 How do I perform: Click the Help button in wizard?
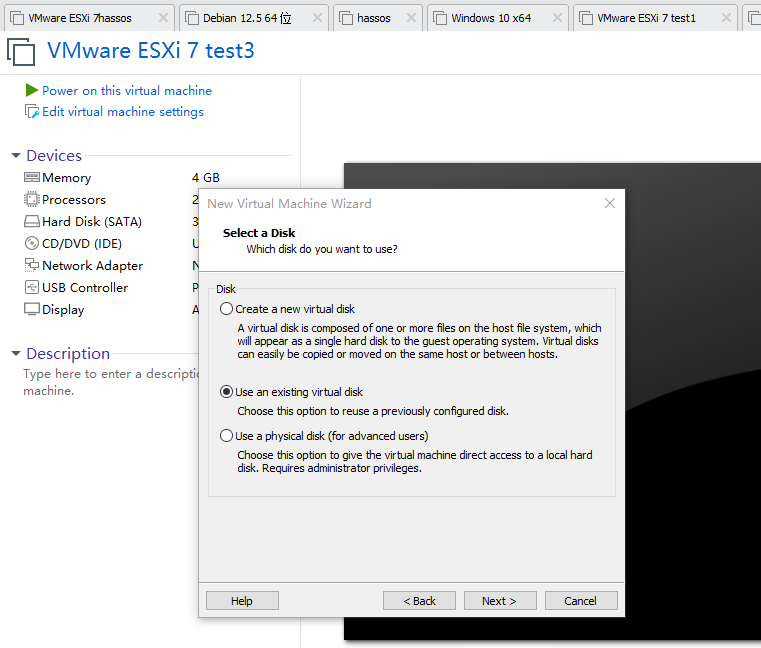pos(242,601)
